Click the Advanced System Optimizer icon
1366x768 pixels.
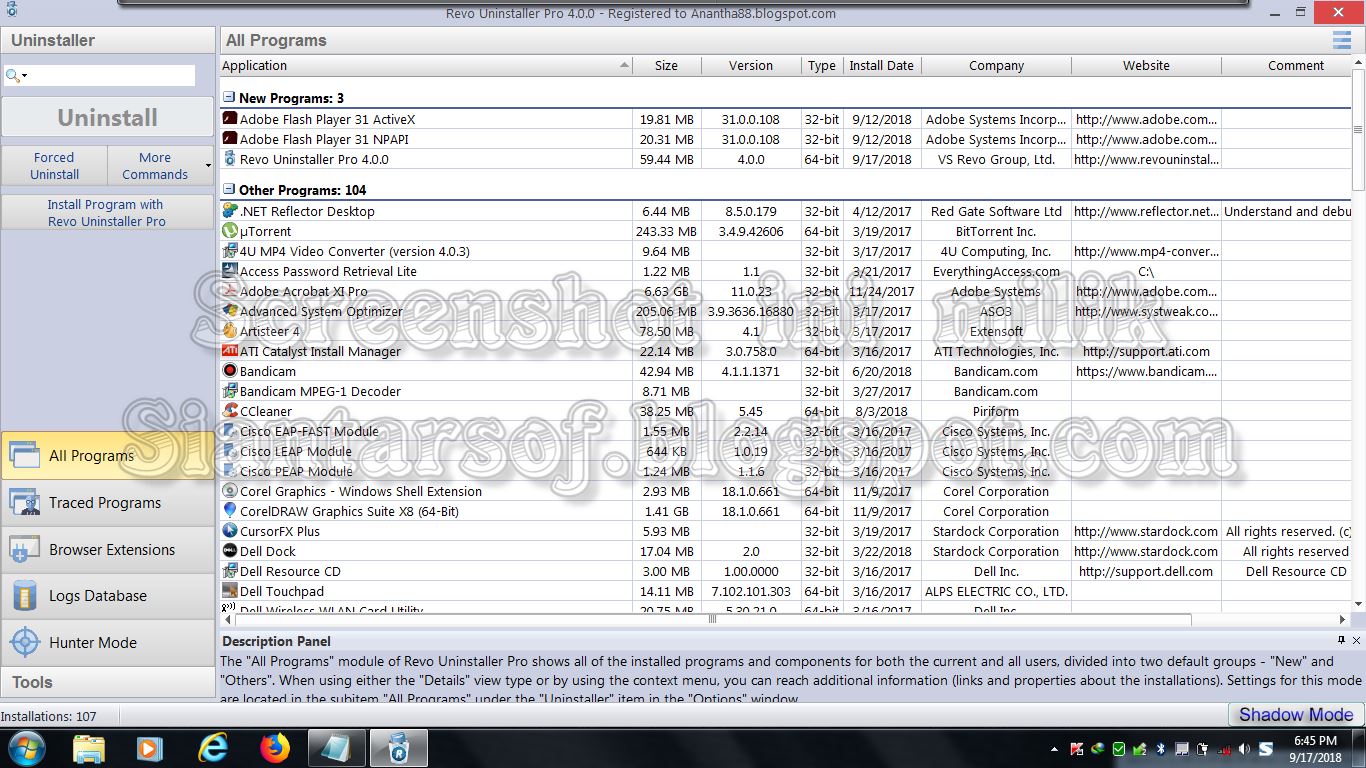pos(230,311)
